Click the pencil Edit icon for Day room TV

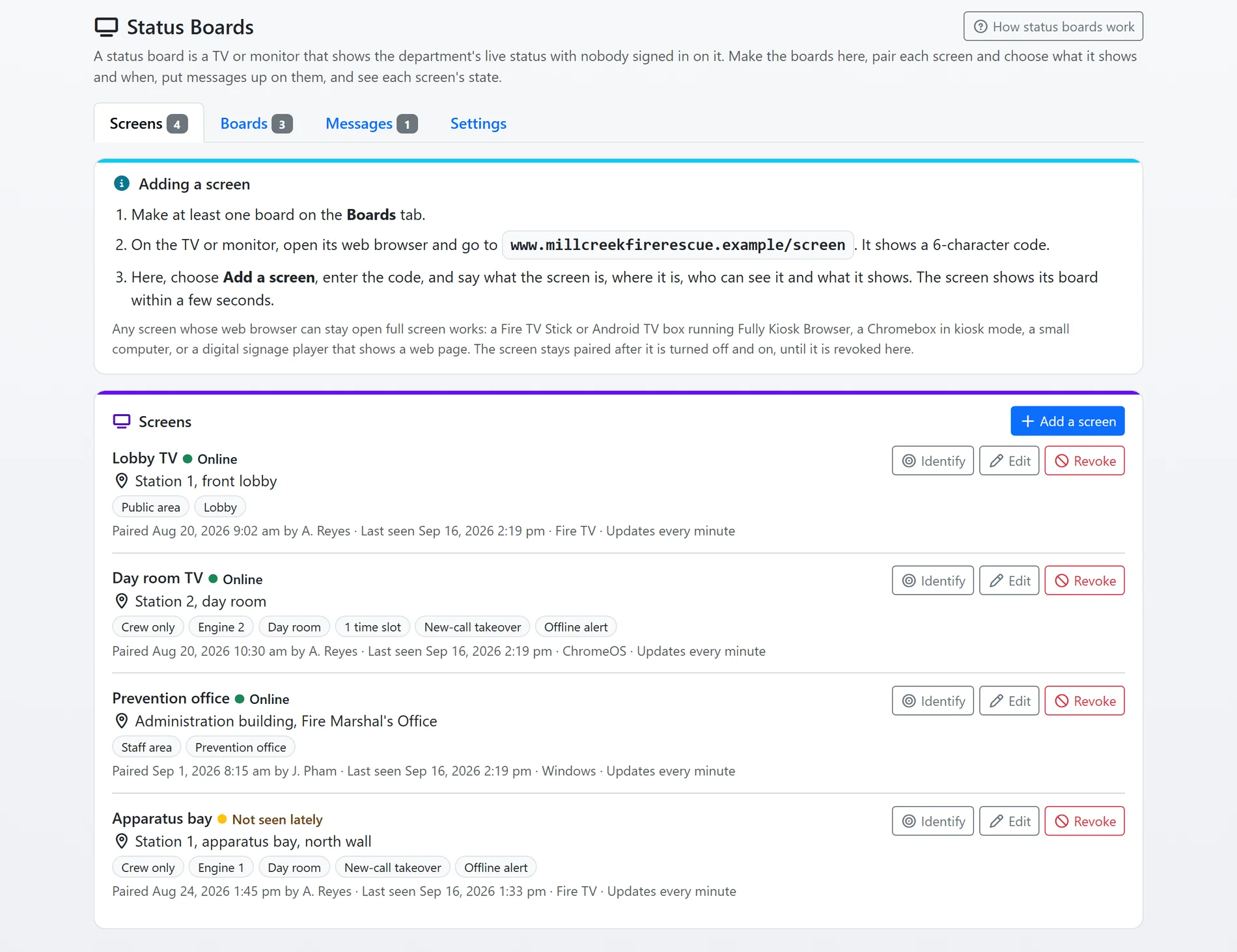(x=996, y=581)
